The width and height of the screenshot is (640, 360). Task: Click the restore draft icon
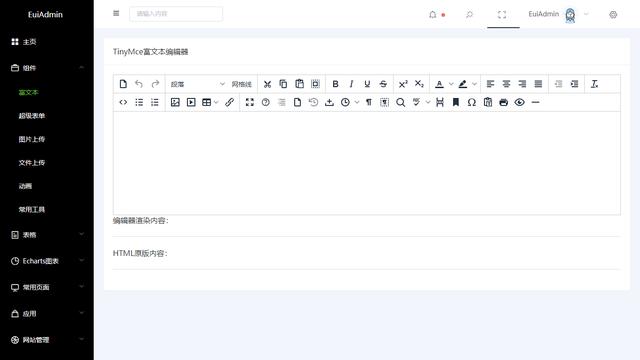[x=313, y=102]
